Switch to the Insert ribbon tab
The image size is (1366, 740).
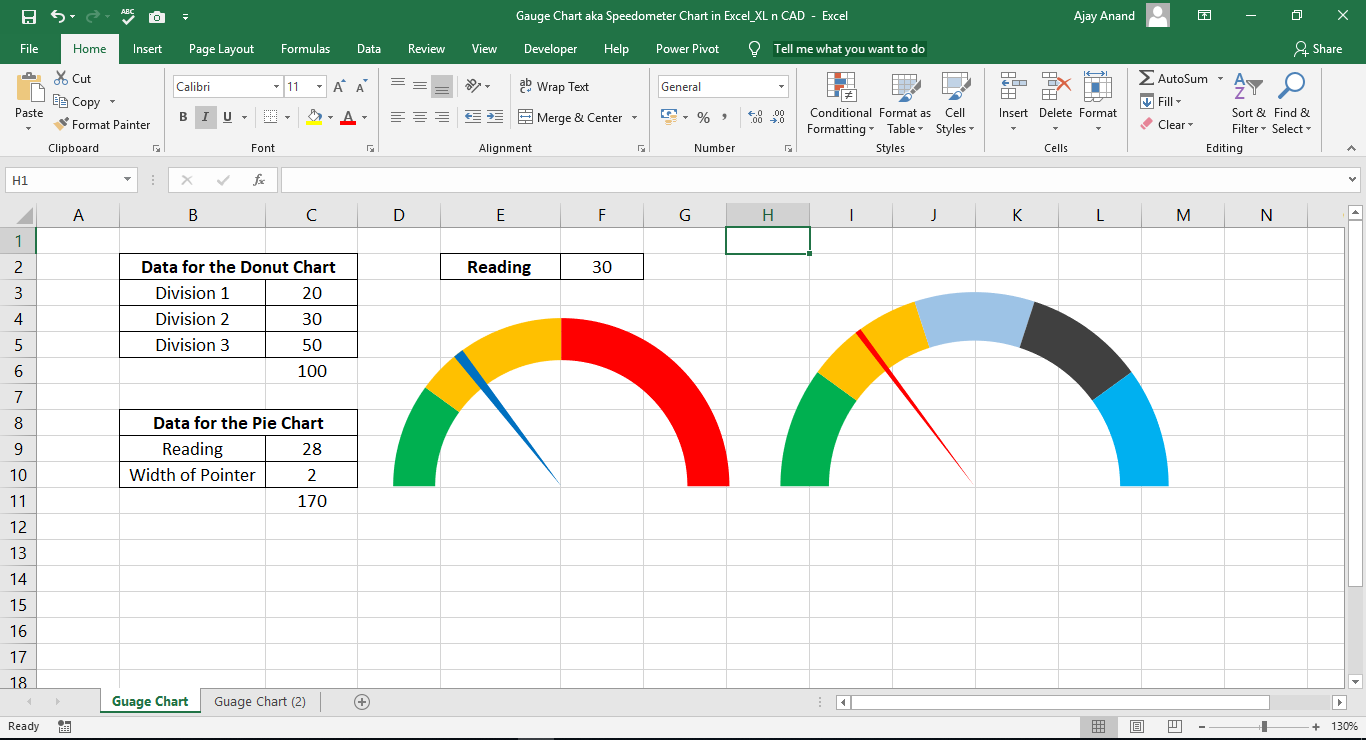click(147, 48)
